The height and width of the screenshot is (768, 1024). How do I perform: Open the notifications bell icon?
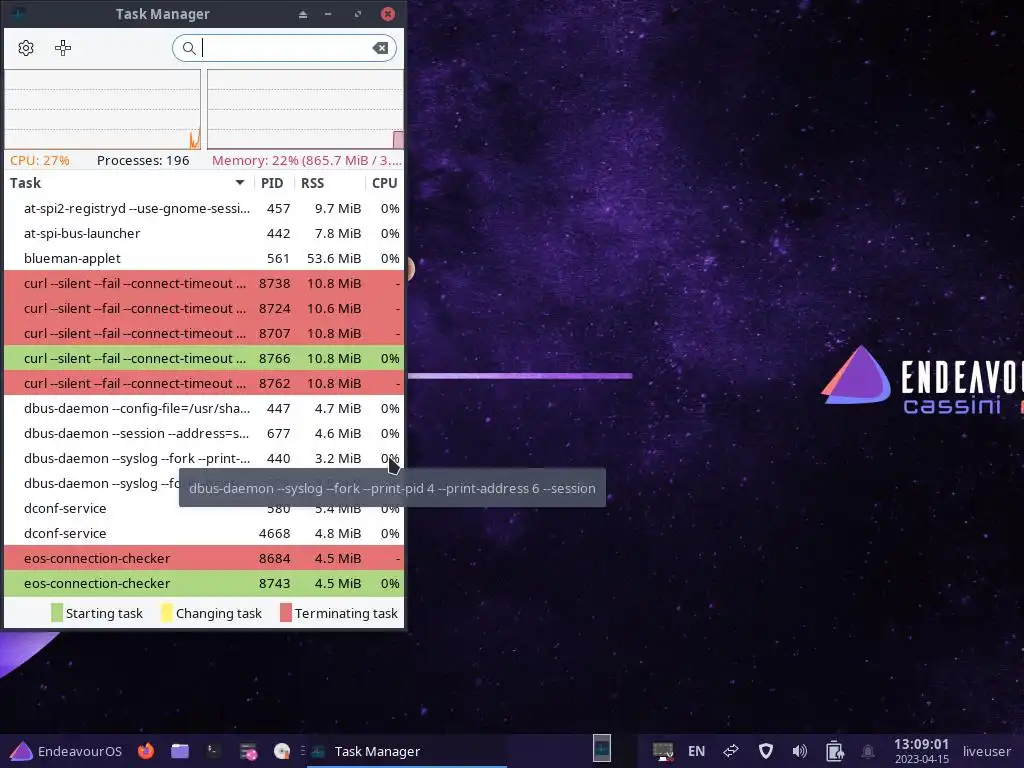click(x=868, y=752)
